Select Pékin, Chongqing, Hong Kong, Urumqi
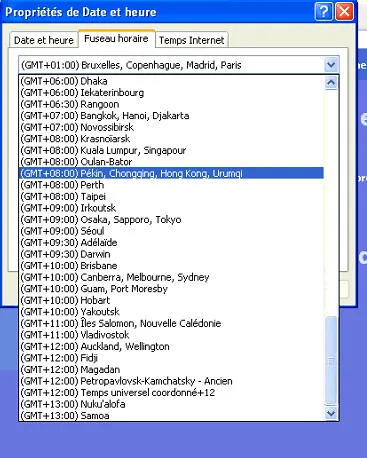 click(171, 173)
